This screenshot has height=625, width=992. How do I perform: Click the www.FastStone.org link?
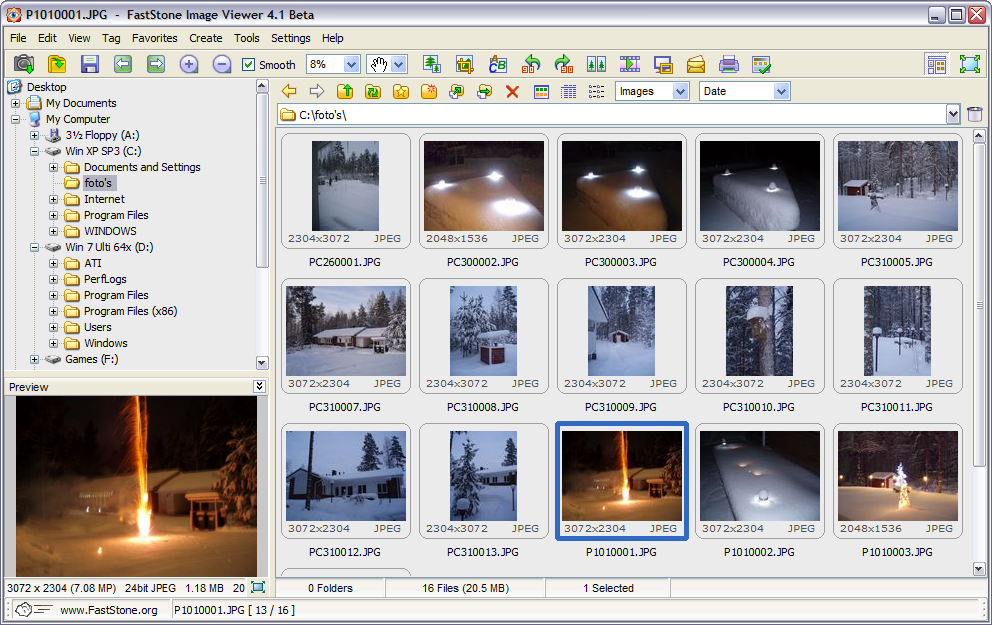(x=108, y=610)
